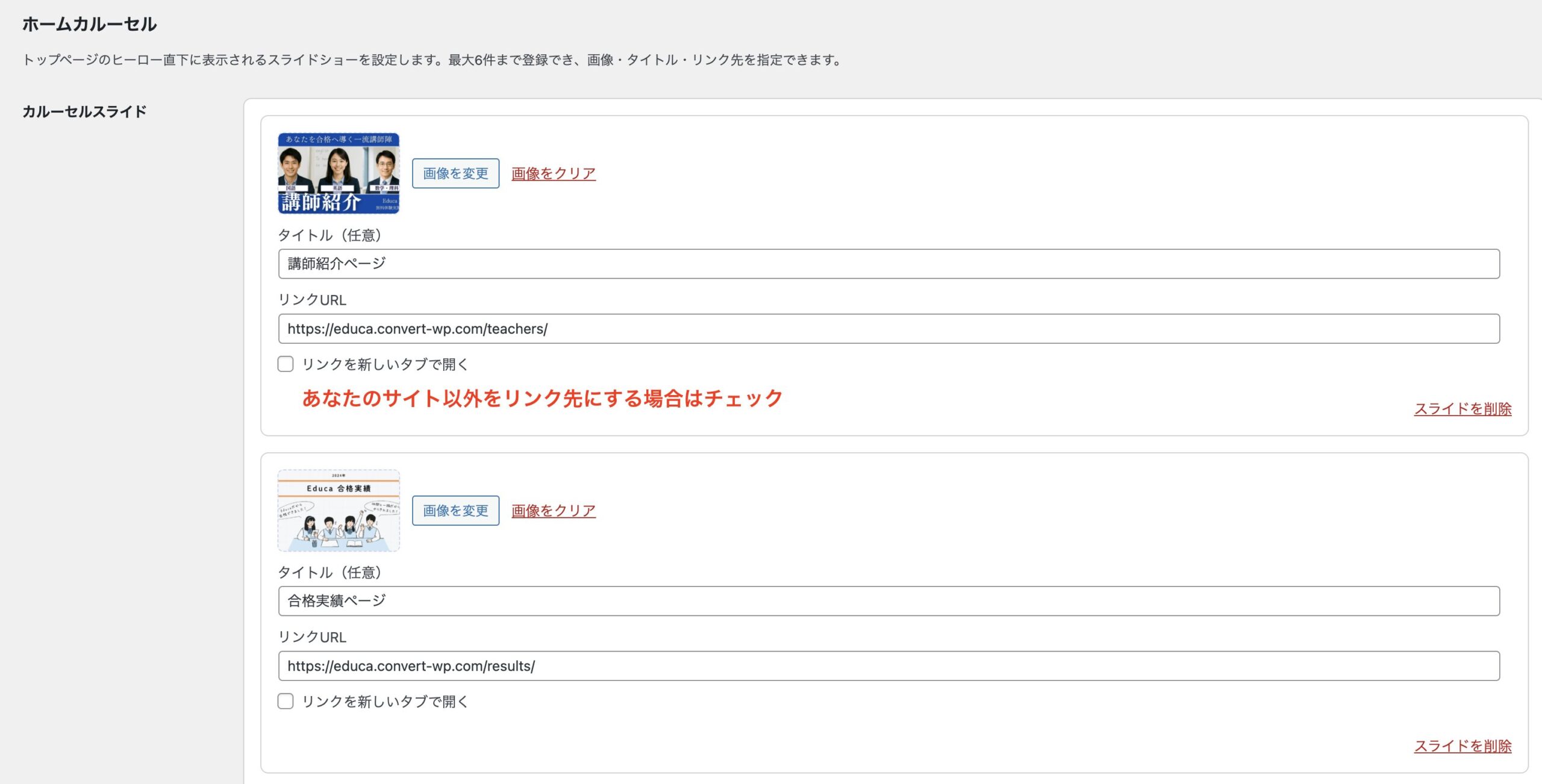Viewport: 1542px width, 784px height.
Task: Focus the 合格実績ページ title field
Action: click(888, 601)
